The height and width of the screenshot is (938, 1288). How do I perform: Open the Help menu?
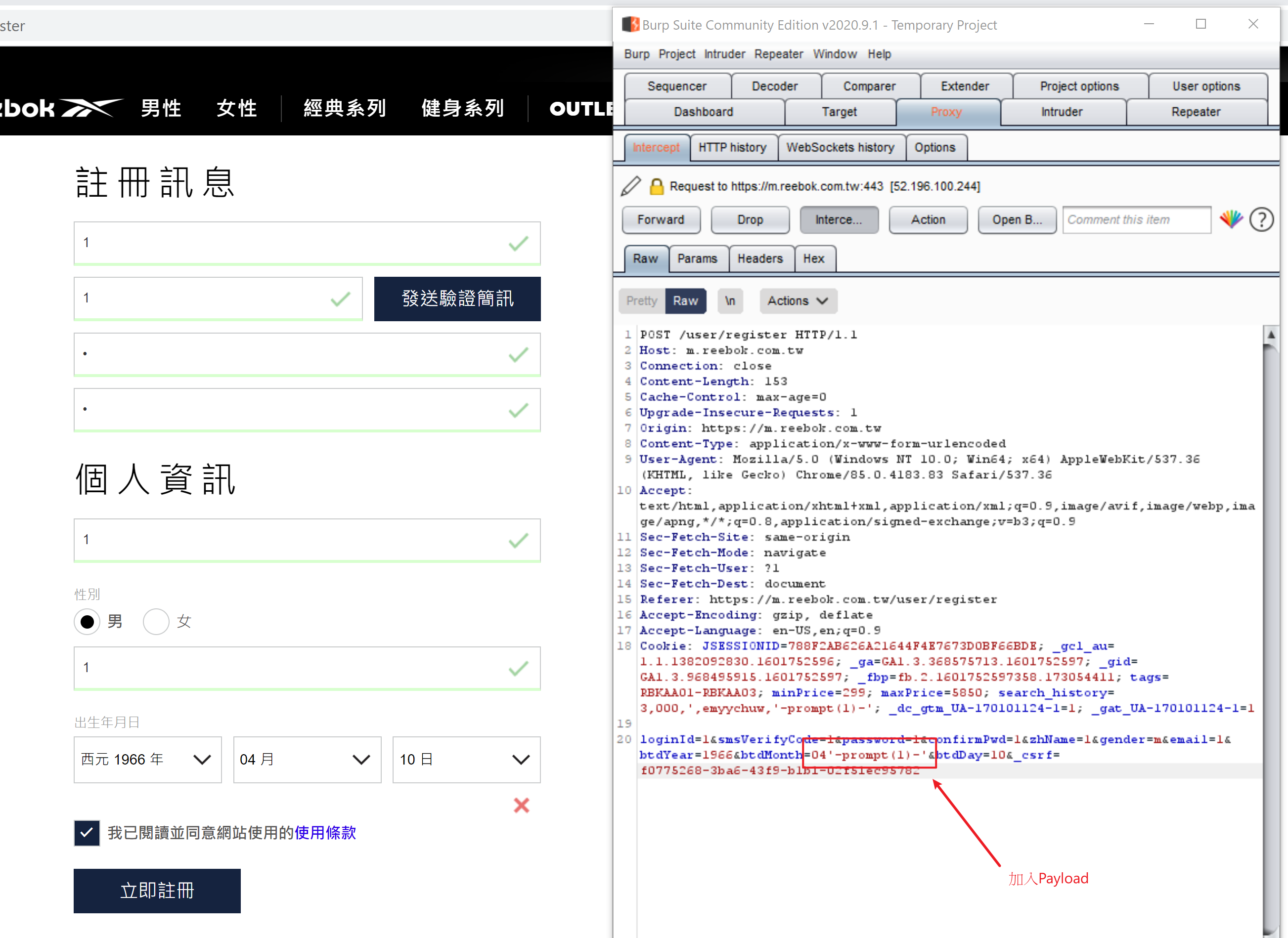click(x=879, y=54)
